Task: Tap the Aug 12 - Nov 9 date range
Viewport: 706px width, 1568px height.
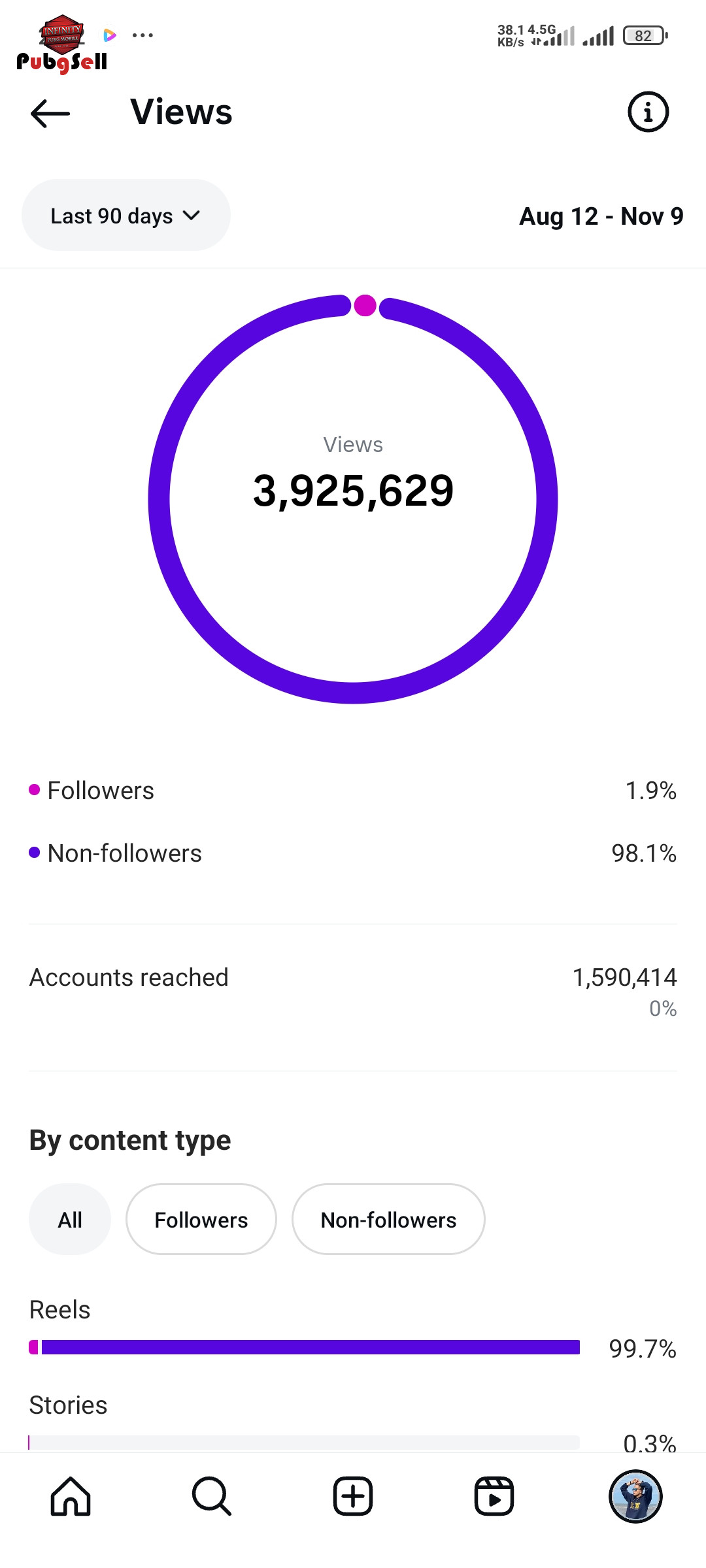Action: pos(601,216)
